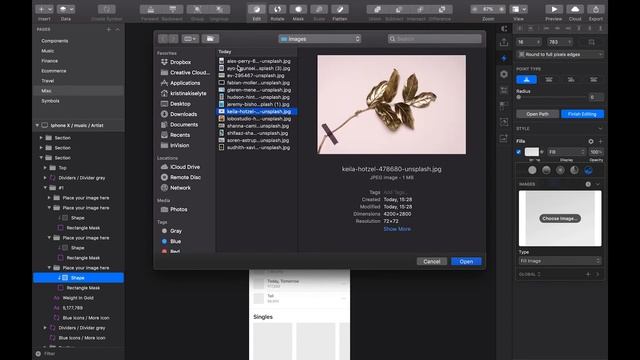Open the Fill Image type dropdown

point(560,261)
